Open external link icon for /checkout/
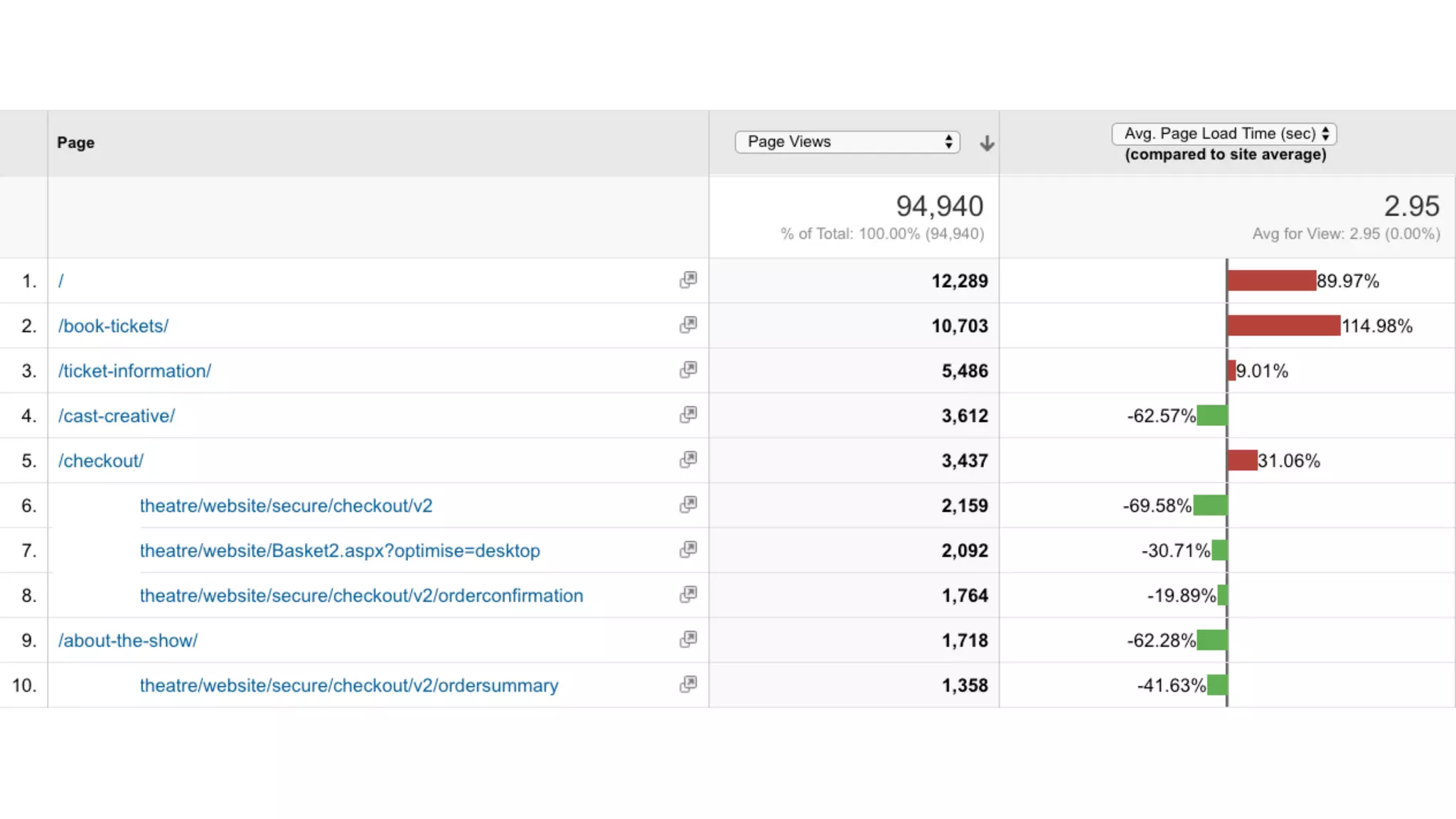Viewport: 1456px width, 819px height. pyautogui.click(x=687, y=460)
